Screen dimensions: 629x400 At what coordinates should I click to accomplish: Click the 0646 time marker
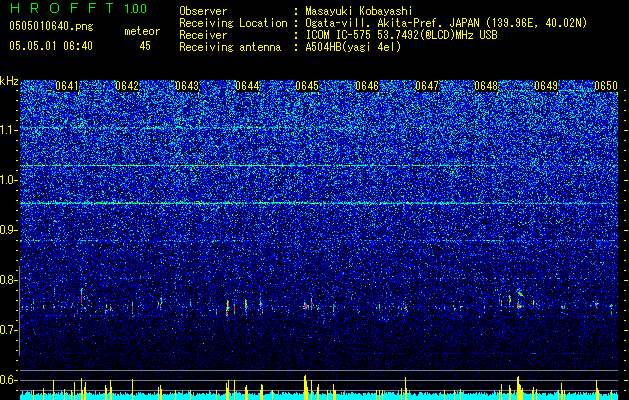pos(367,86)
